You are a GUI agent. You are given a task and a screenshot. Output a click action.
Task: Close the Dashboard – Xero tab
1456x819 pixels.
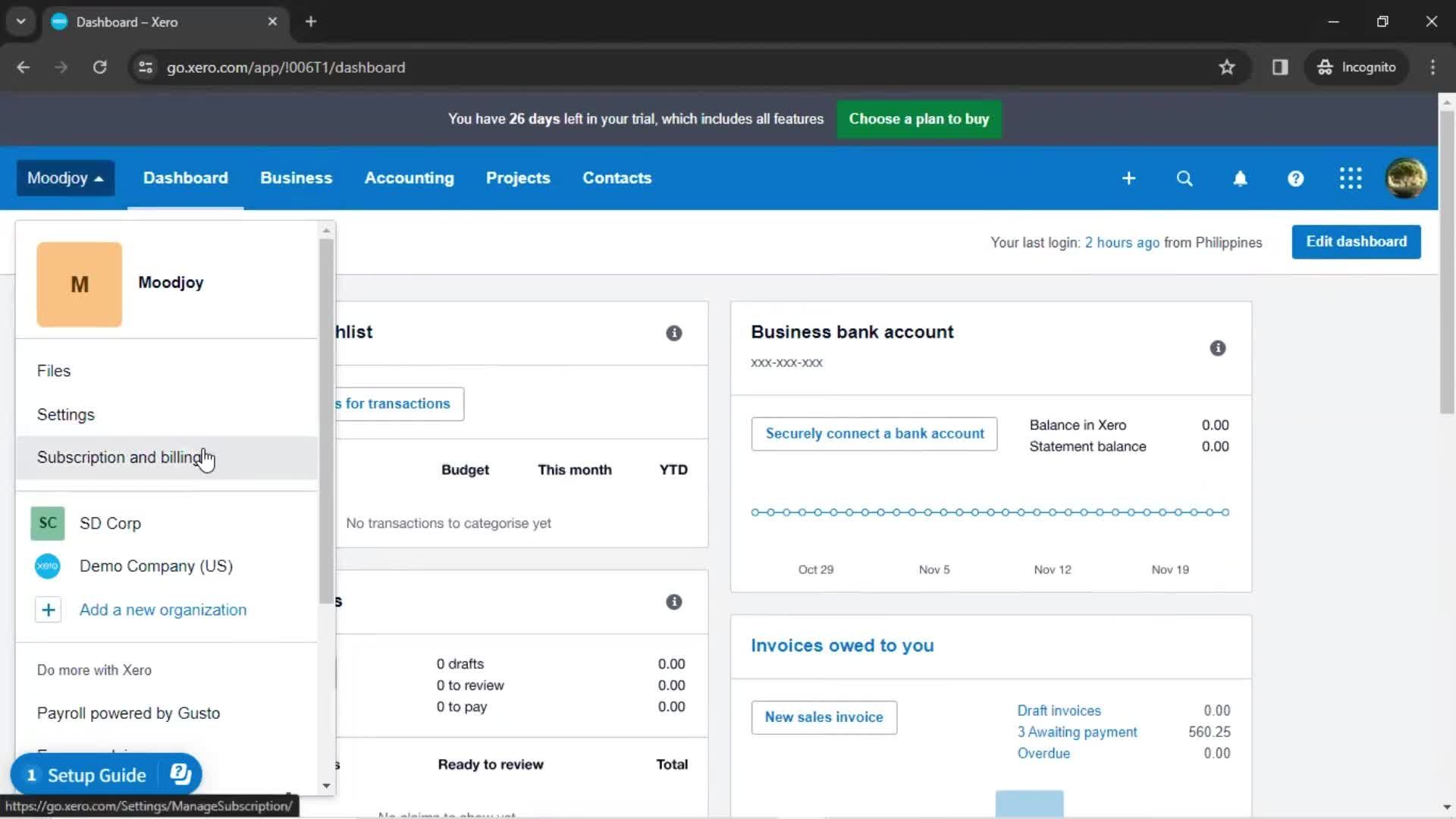[272, 21]
